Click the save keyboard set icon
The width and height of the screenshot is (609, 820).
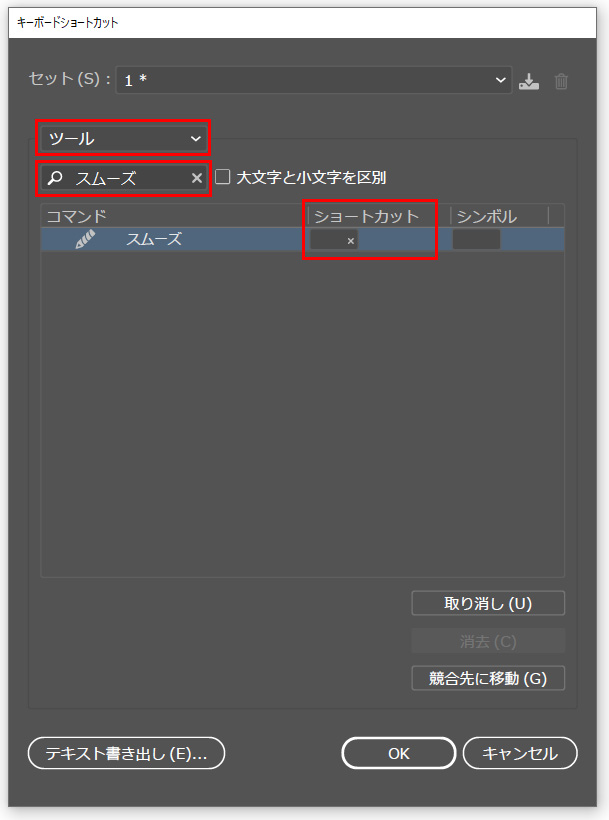(528, 81)
